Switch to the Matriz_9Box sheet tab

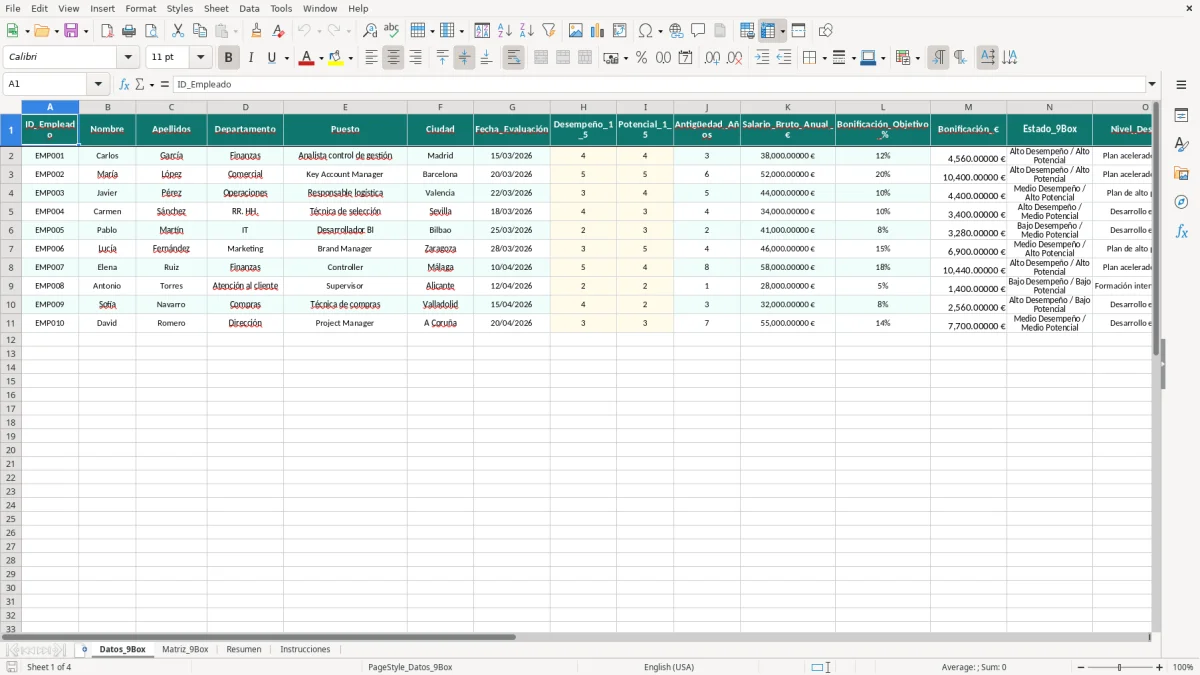[185, 649]
